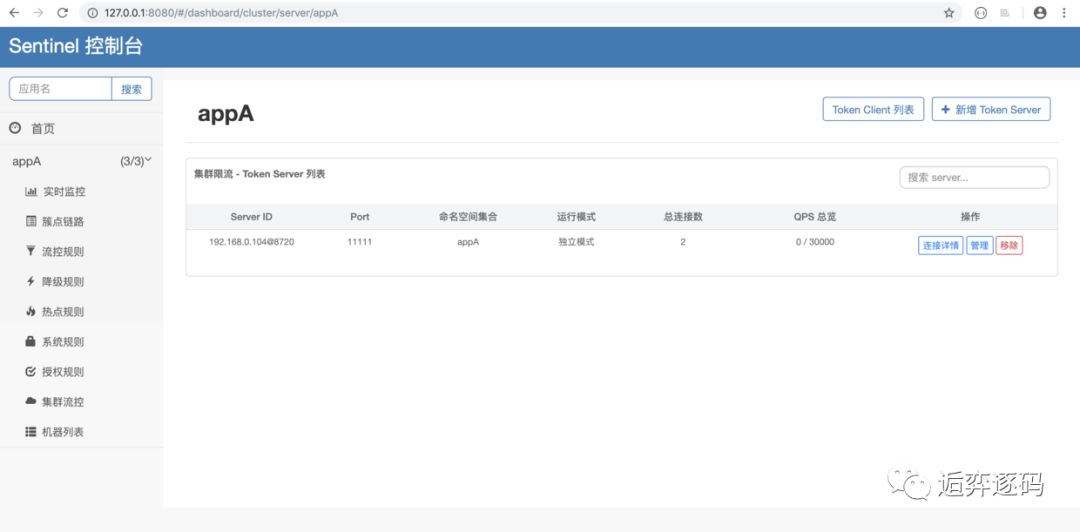Click port value 11111
Image resolution: width=1080 pixels, height=532 pixels.
pos(360,243)
